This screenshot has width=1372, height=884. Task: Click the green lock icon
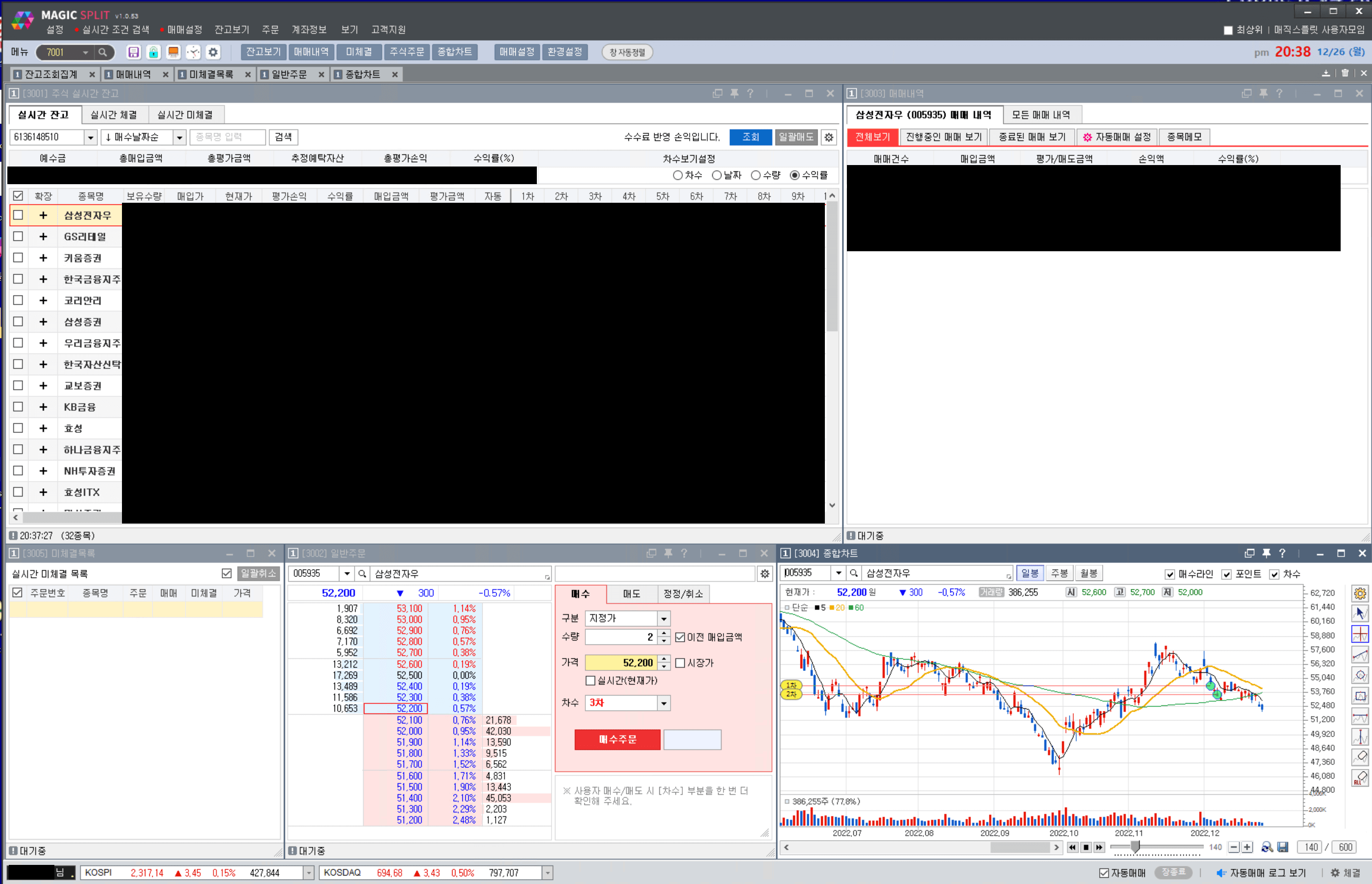[153, 52]
